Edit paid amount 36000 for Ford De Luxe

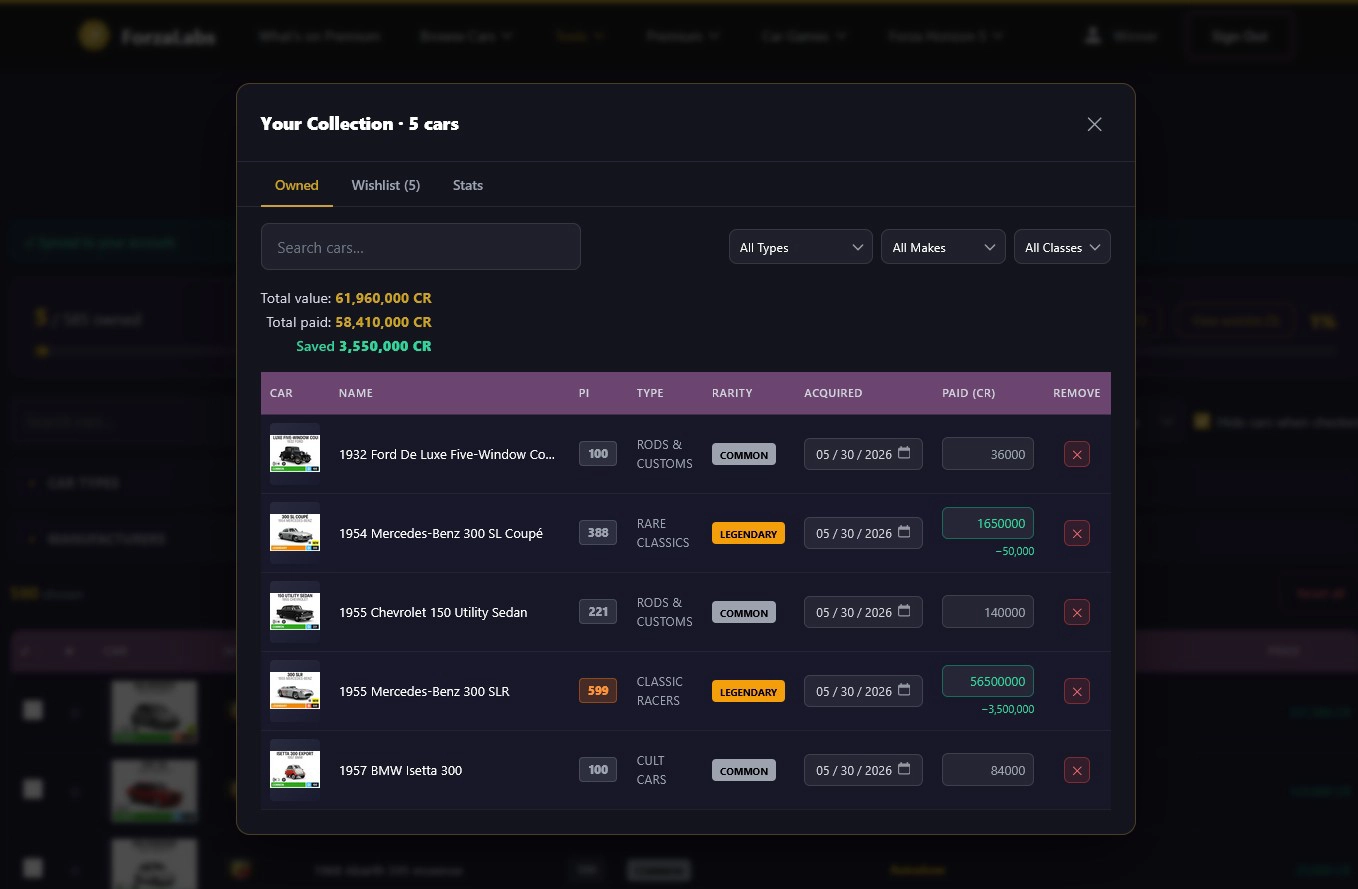coord(988,454)
